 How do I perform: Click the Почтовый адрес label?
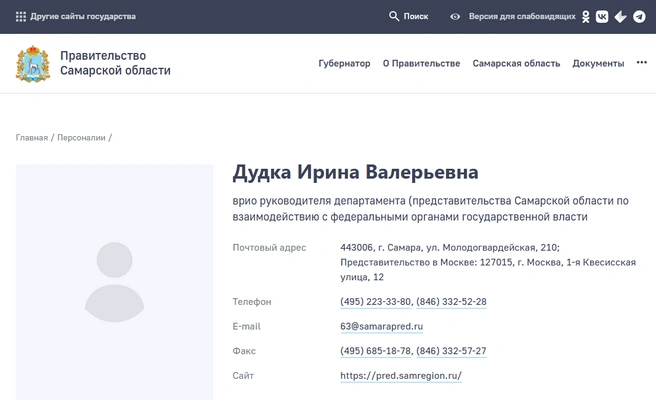[269, 248]
